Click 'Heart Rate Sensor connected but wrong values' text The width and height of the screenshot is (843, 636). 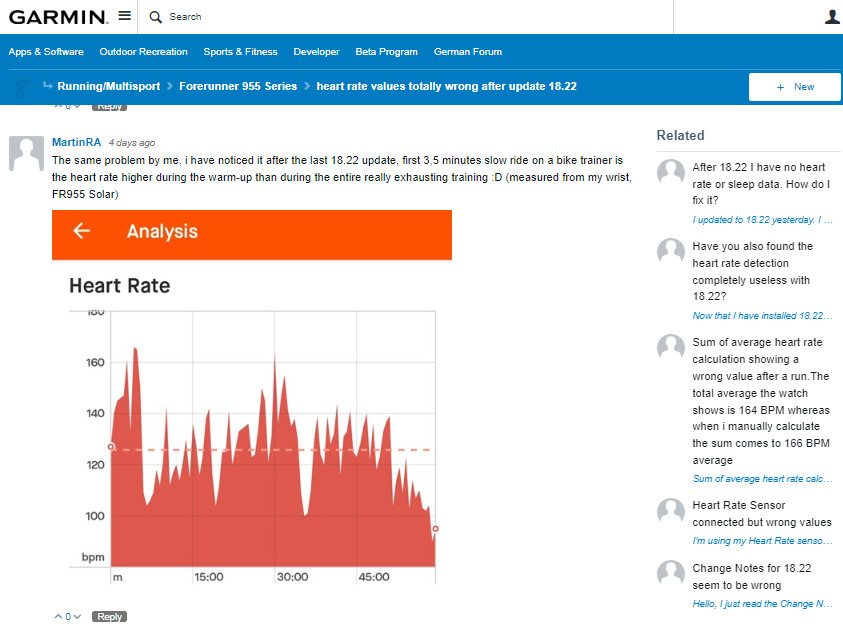(x=762, y=513)
